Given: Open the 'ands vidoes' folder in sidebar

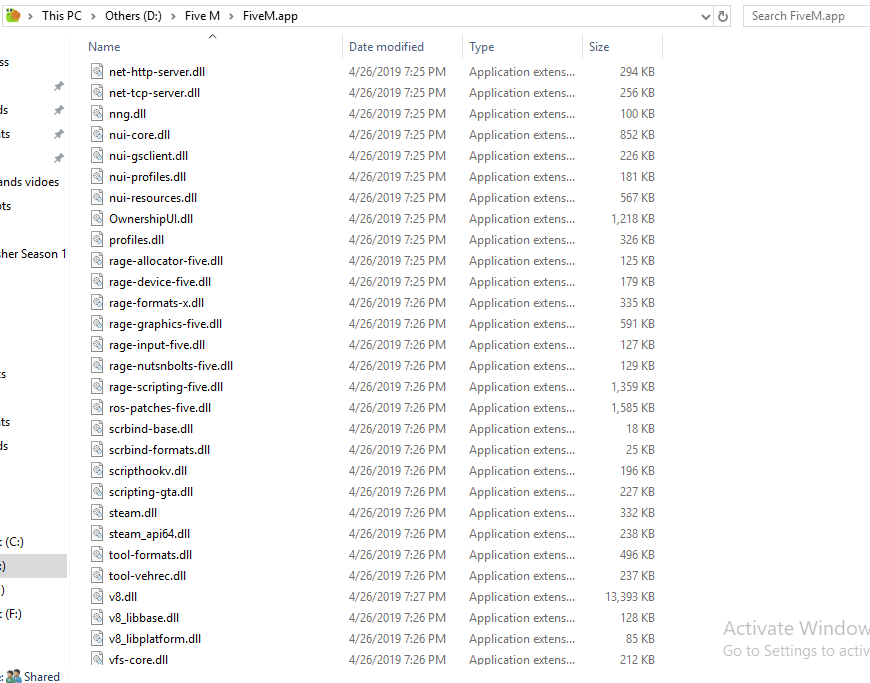Looking at the screenshot, I should pos(29,181).
